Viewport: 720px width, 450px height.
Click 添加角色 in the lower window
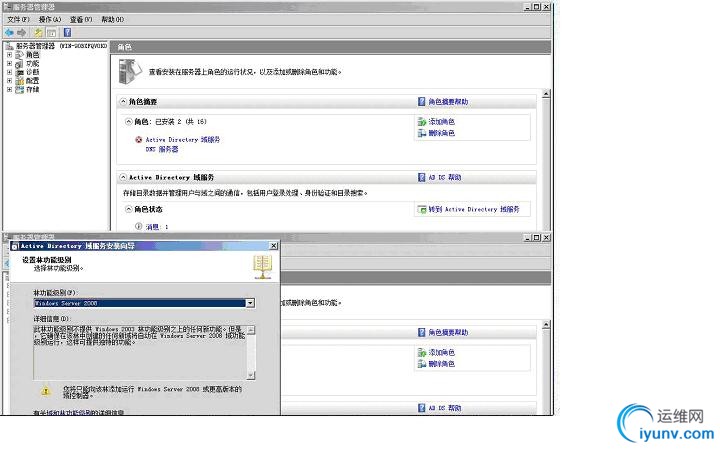(x=441, y=353)
